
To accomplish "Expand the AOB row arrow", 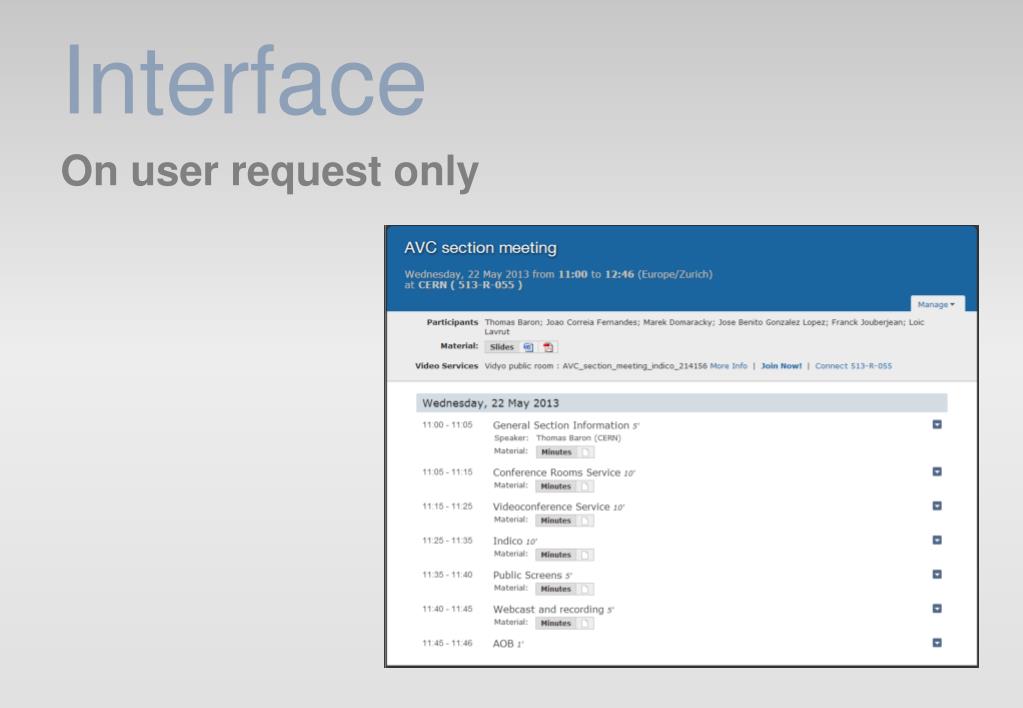I will click(937, 643).
